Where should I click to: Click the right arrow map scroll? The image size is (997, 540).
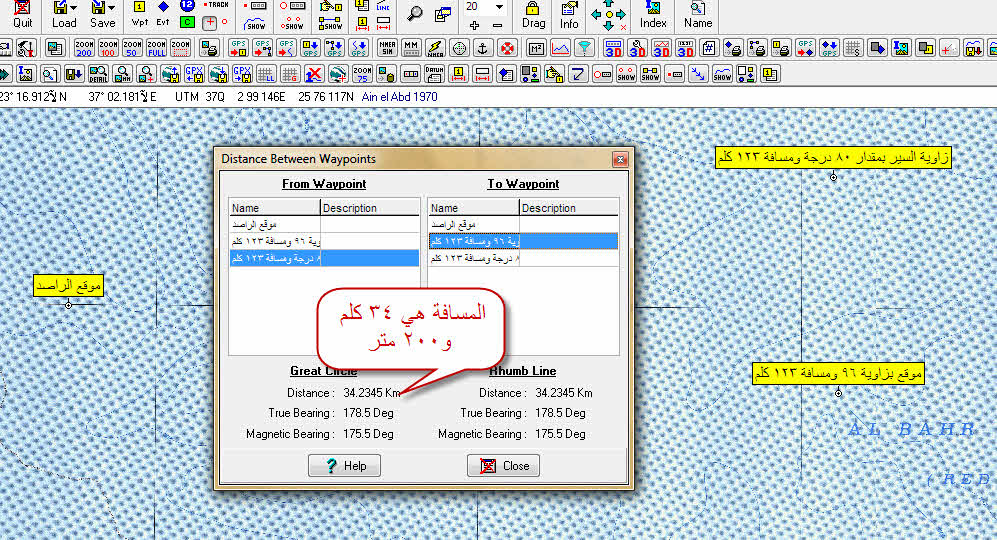tap(621, 14)
